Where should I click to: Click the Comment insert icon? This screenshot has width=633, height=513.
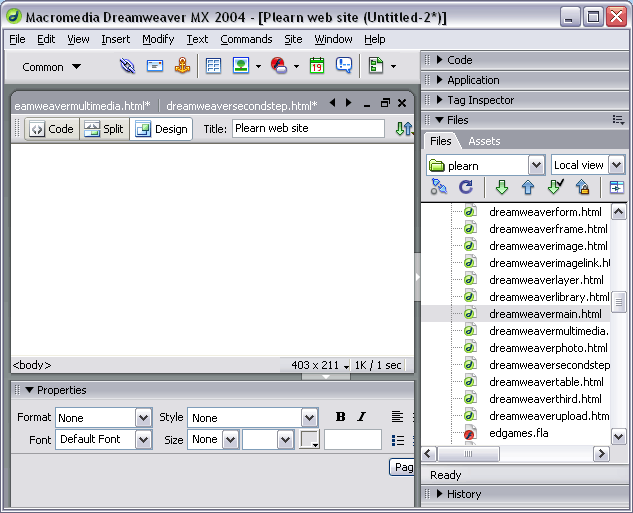pyautogui.click(x=344, y=66)
